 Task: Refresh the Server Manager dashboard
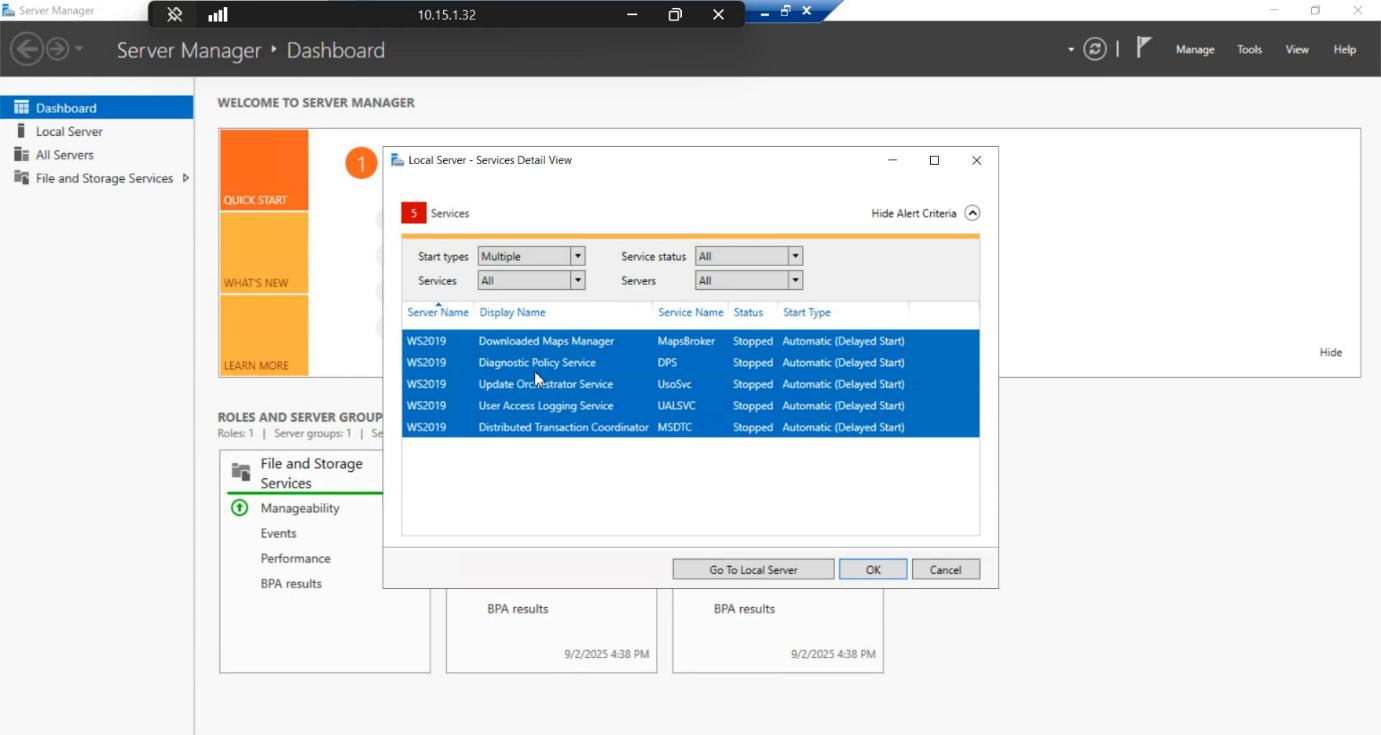1096,49
